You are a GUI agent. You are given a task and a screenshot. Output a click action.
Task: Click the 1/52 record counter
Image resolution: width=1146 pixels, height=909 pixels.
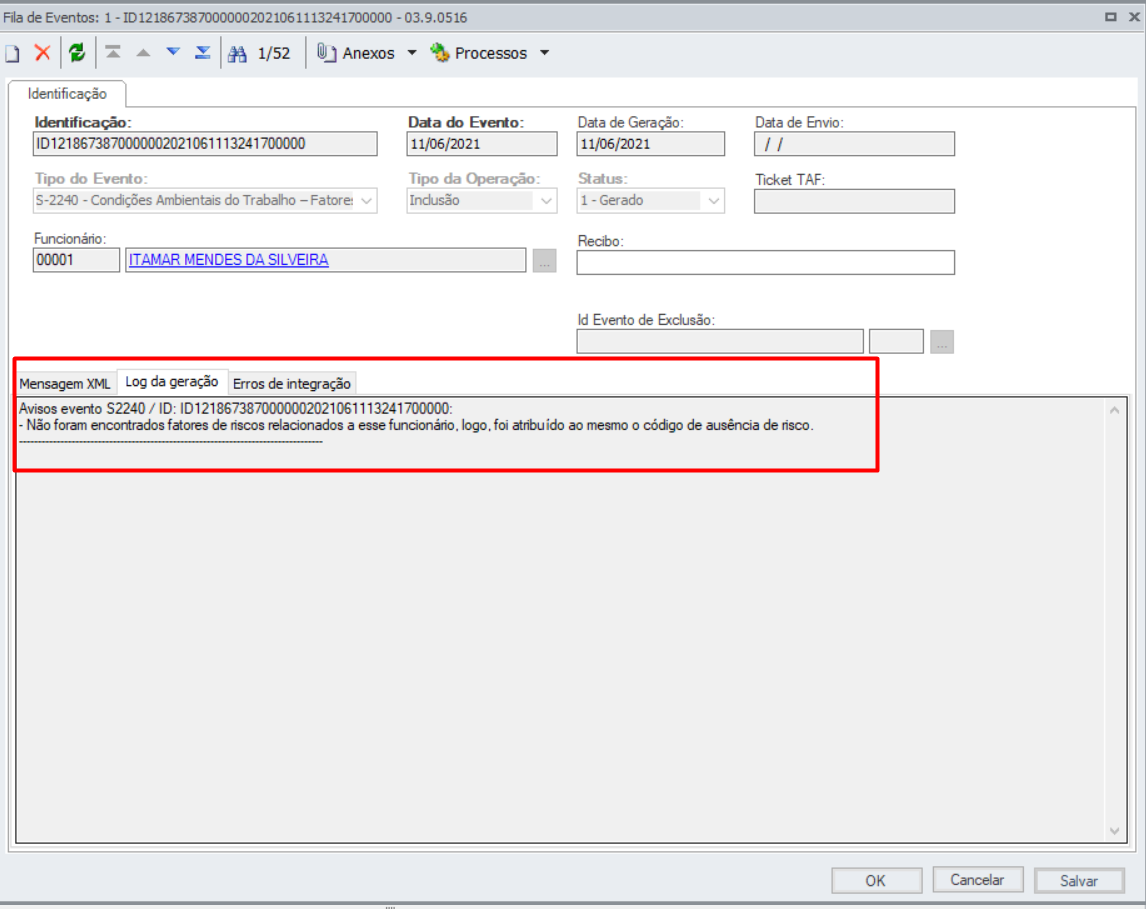[x=274, y=53]
